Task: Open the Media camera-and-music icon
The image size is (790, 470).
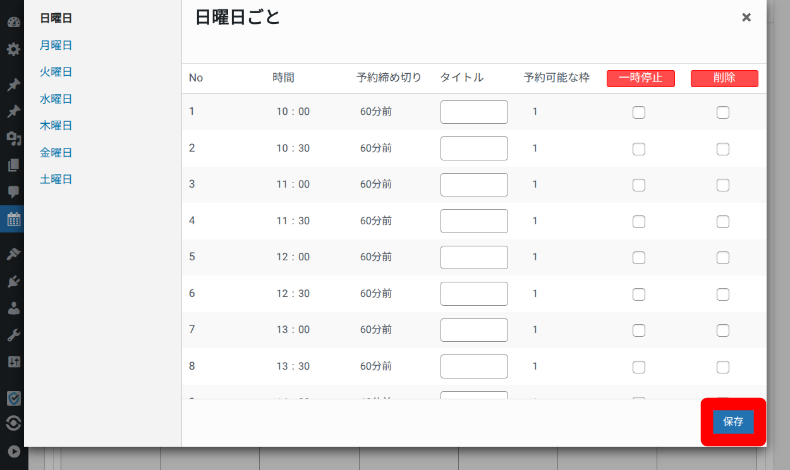Action: [x=14, y=138]
